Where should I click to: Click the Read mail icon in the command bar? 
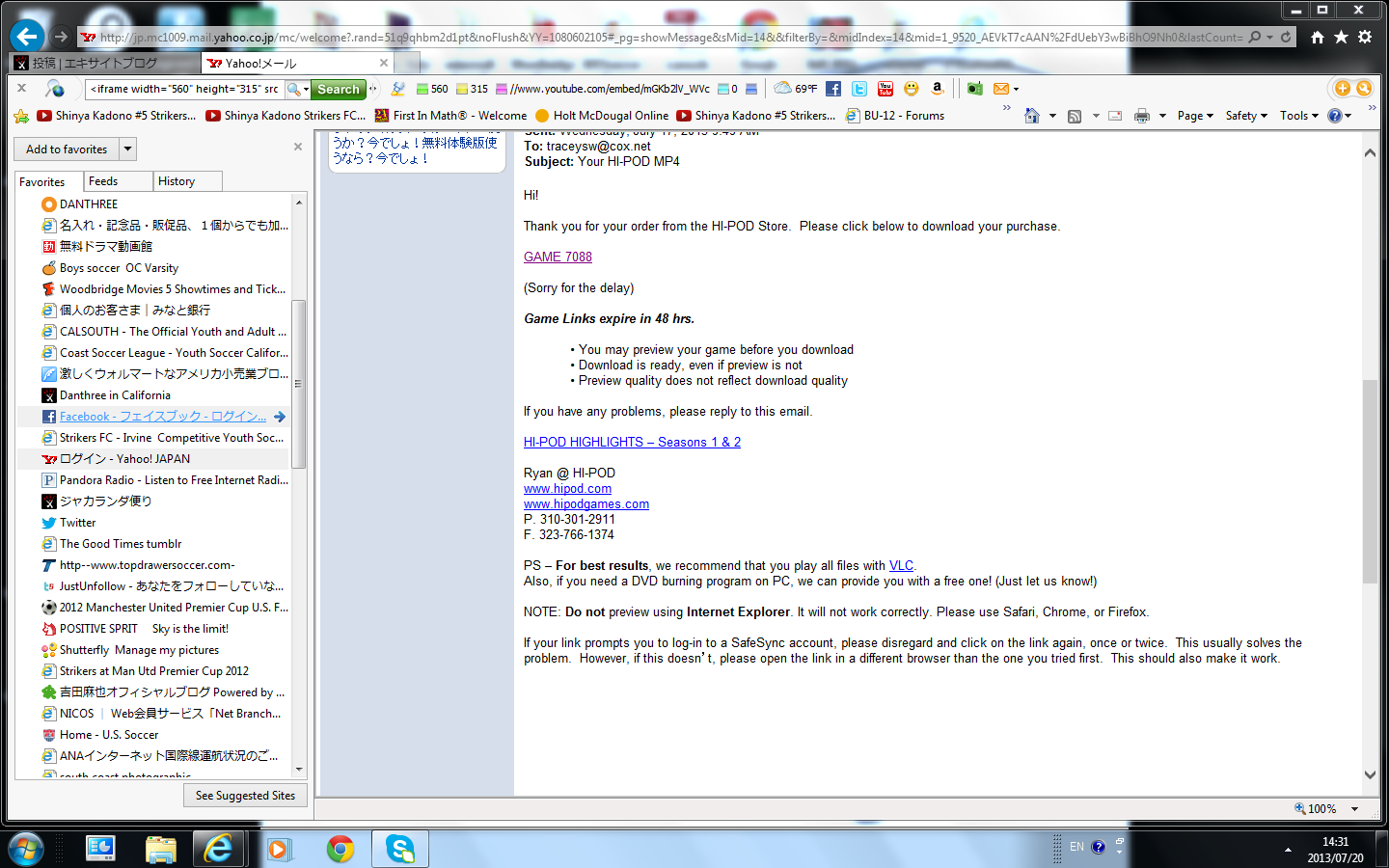pos(1115,116)
